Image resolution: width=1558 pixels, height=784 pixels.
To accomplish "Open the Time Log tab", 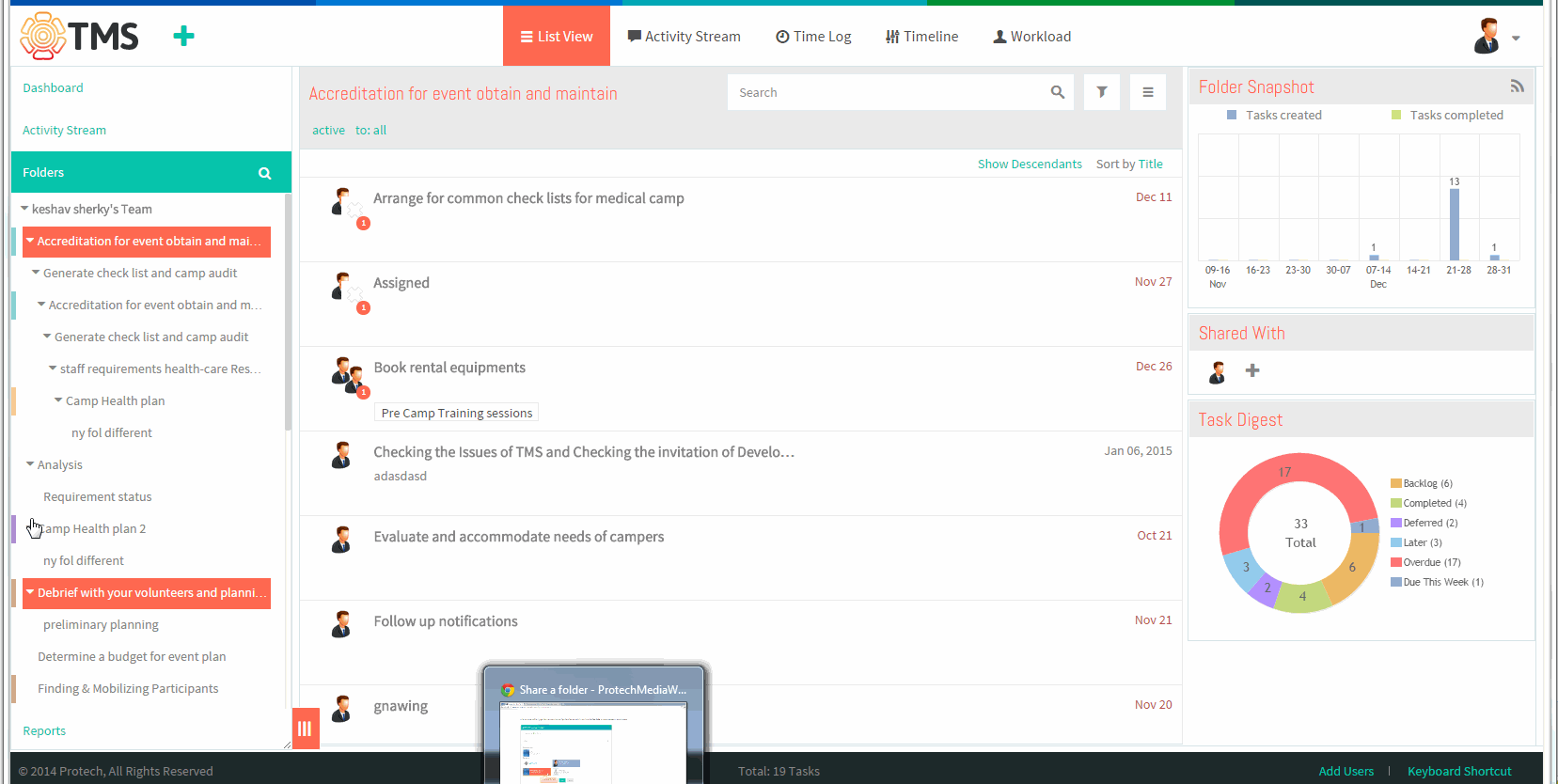I will pyautogui.click(x=813, y=36).
